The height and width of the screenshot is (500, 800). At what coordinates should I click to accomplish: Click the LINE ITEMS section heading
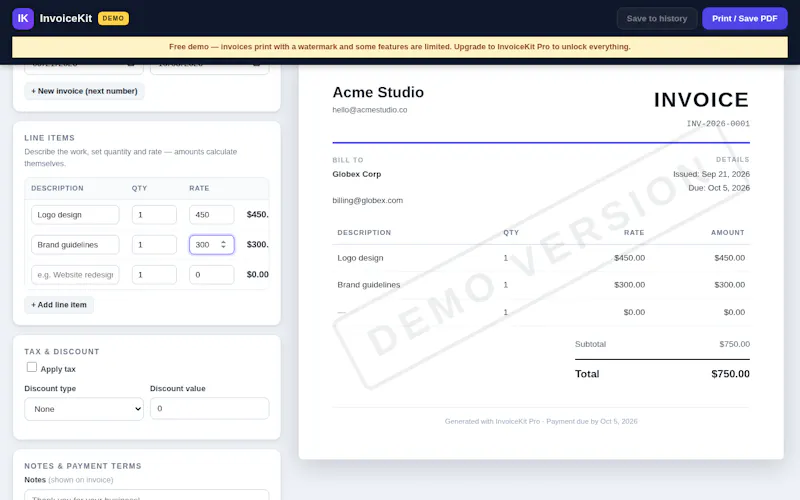(x=49, y=138)
